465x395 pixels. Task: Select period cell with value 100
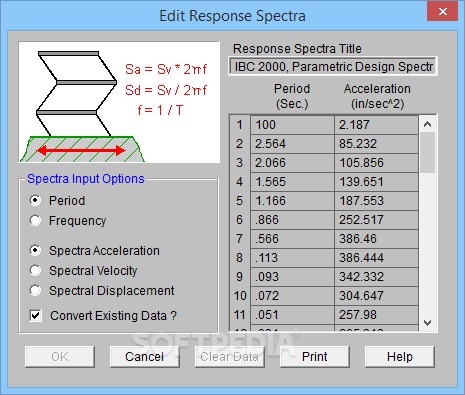(x=292, y=125)
